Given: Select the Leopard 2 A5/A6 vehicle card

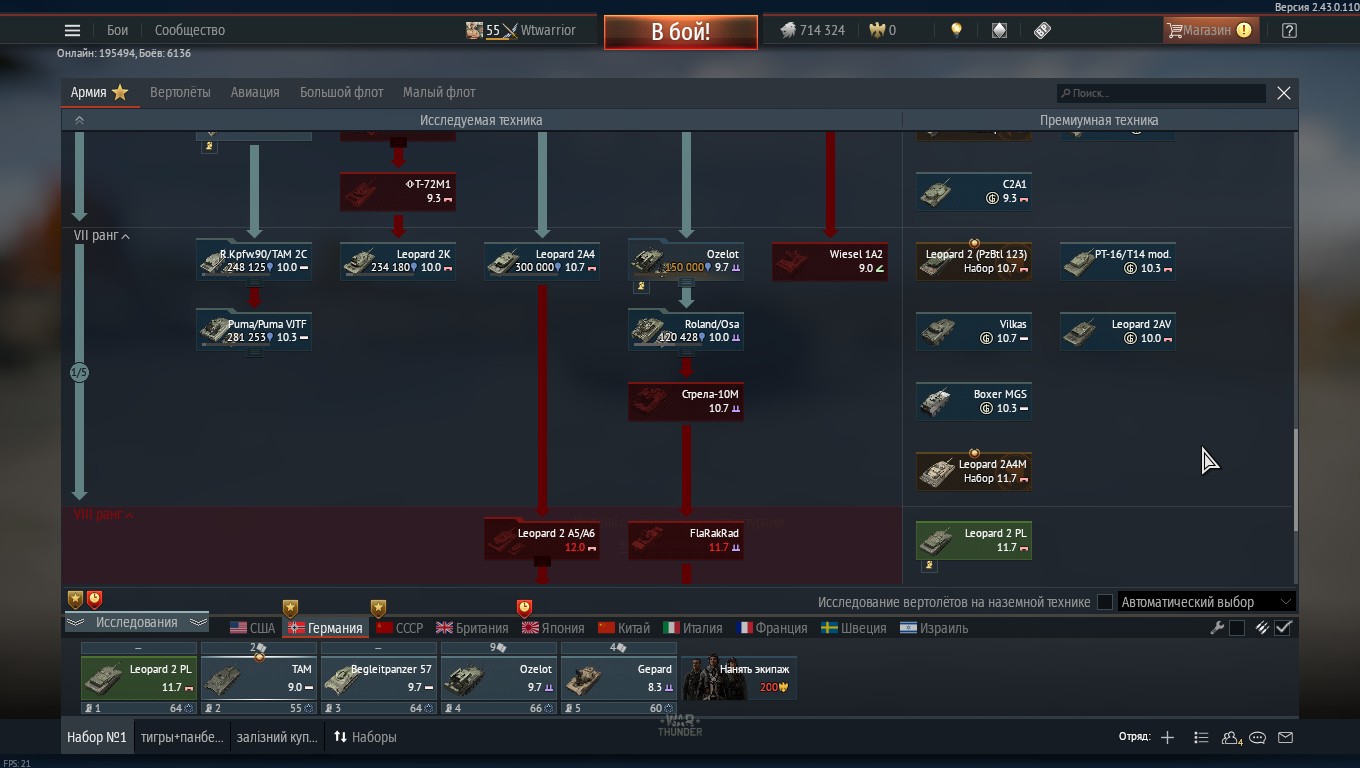Looking at the screenshot, I should click(542, 540).
